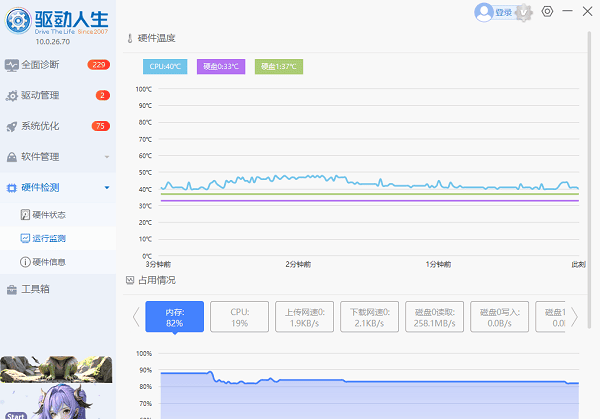Open 系统优化 system optimization

coord(40,126)
